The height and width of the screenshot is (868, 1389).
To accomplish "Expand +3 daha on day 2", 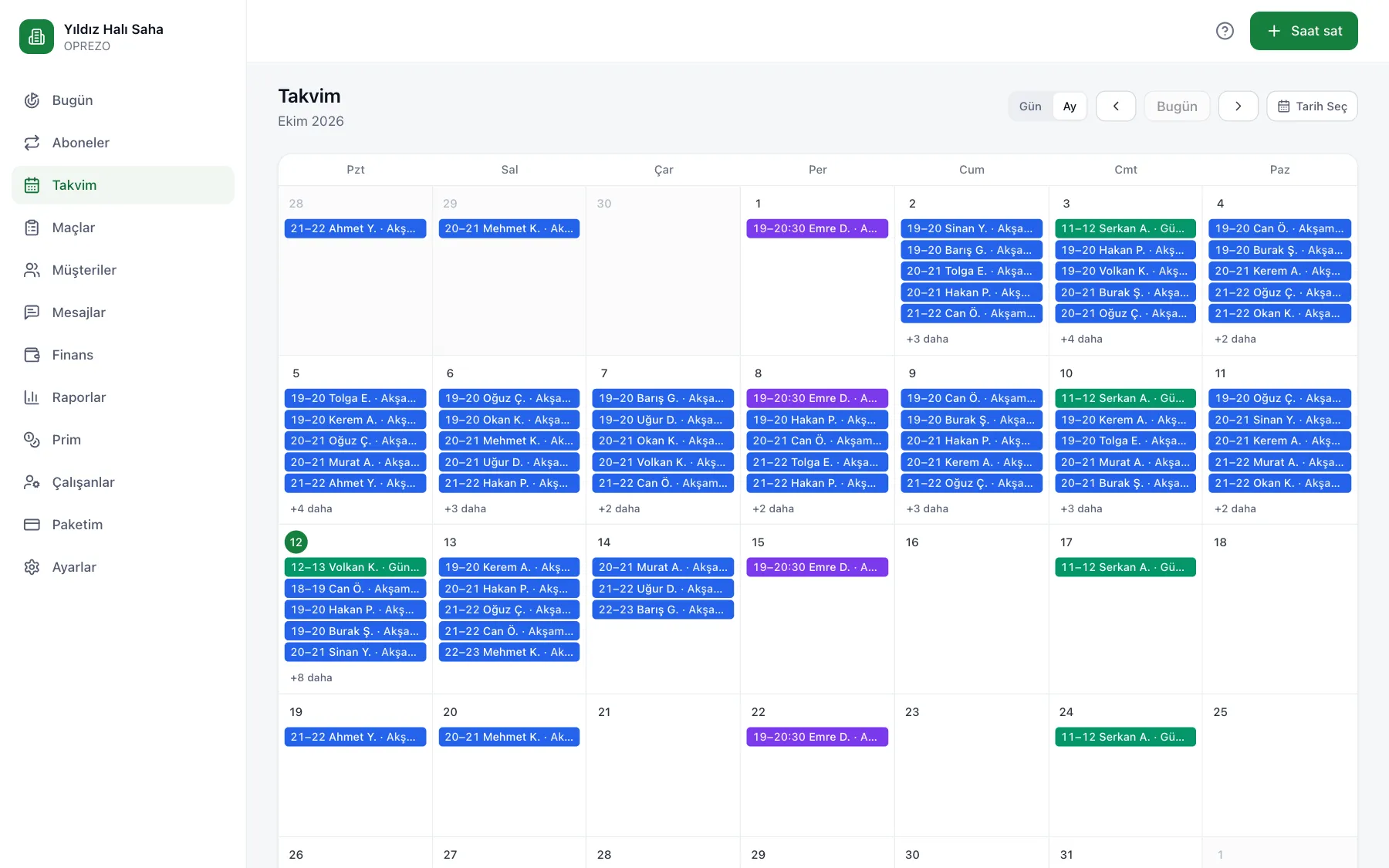I will tap(928, 339).
